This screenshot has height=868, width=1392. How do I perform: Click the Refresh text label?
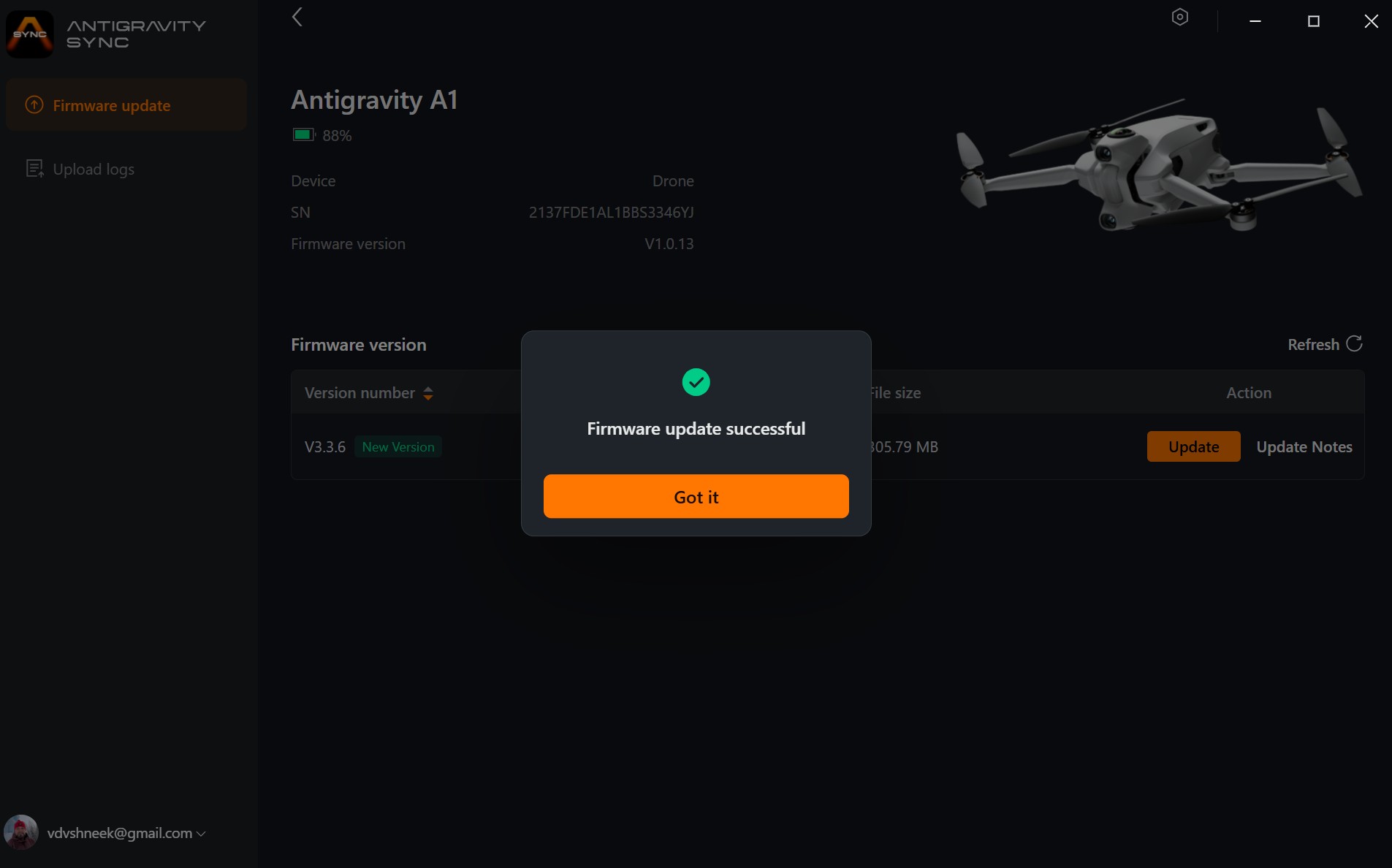pos(1313,344)
